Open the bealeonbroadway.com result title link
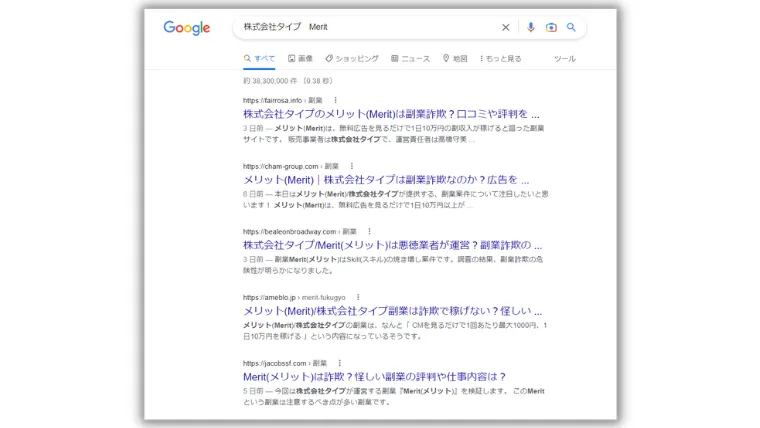The height and width of the screenshot is (428, 760). 392,245
